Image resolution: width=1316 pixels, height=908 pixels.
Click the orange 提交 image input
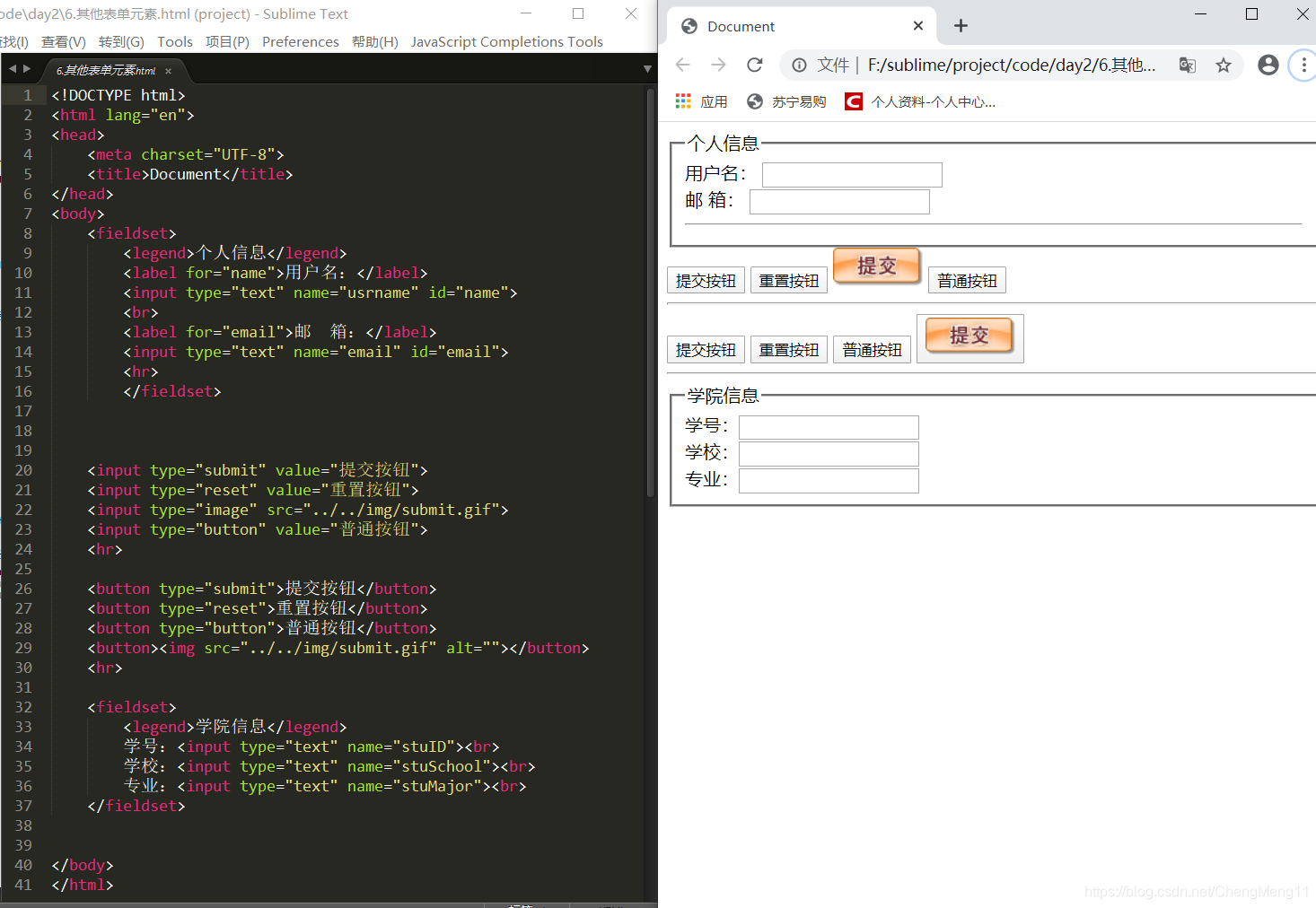coord(877,266)
